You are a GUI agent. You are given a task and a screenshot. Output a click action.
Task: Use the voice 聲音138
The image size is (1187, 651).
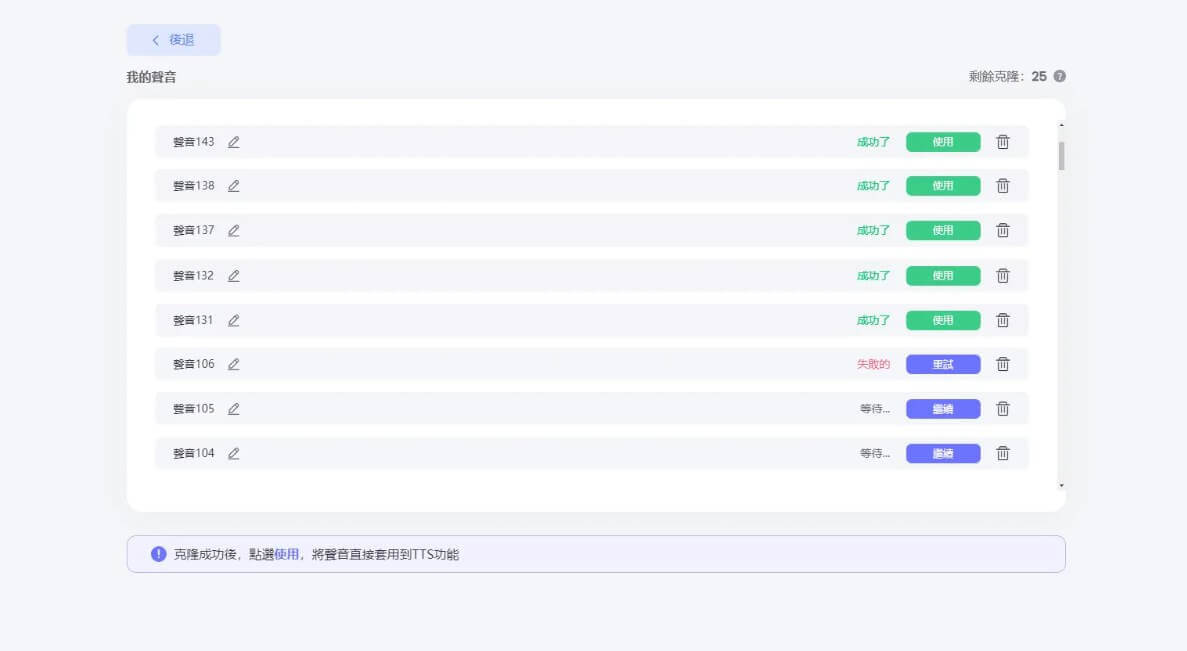[x=943, y=186]
